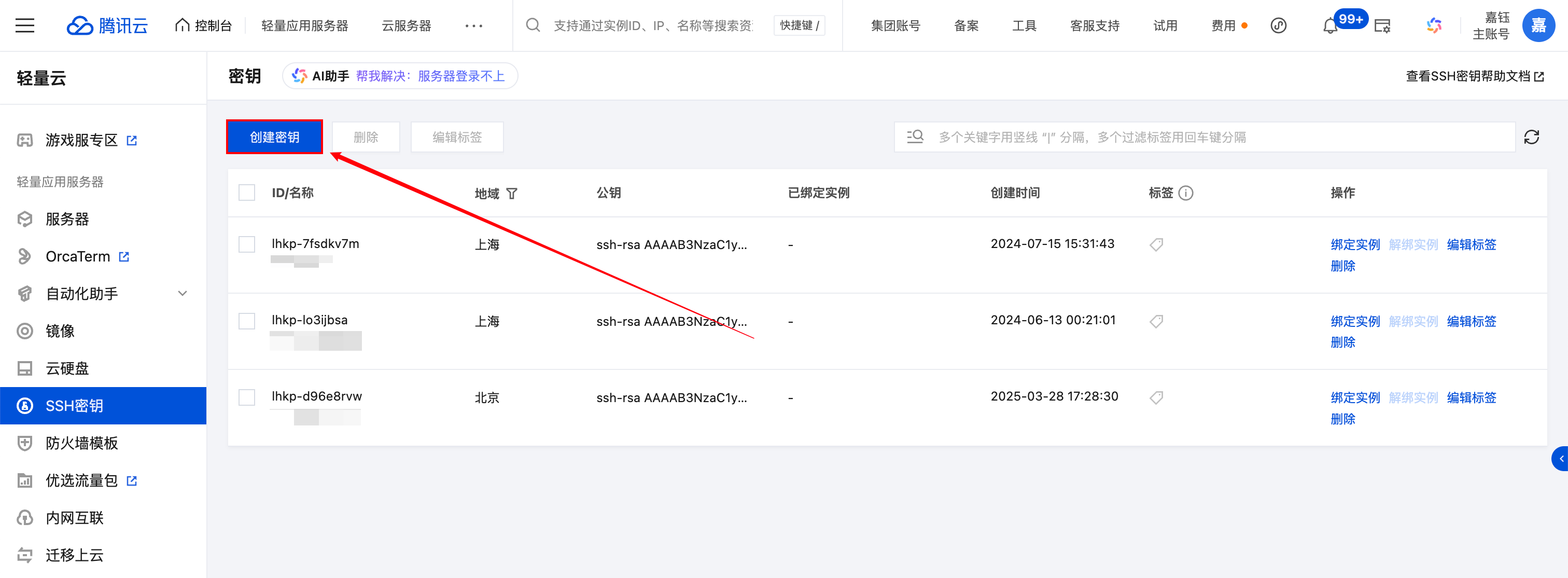Toggle the select-all header checkbox
The width and height of the screenshot is (1568, 578).
(246, 193)
